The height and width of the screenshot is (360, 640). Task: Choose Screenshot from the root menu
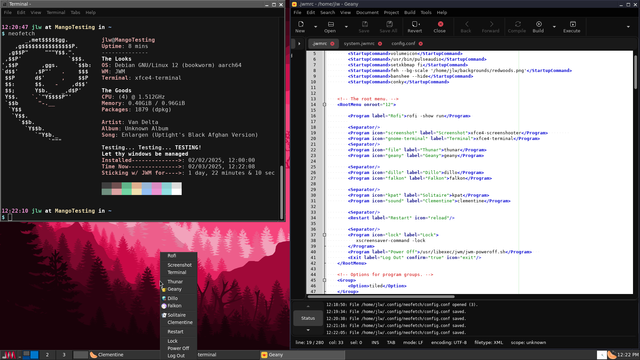tap(179, 265)
